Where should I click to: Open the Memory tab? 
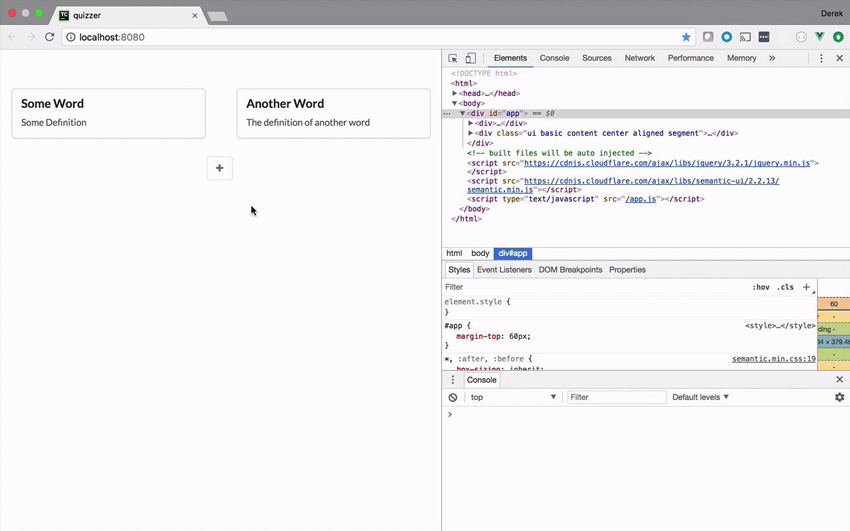[742, 58]
